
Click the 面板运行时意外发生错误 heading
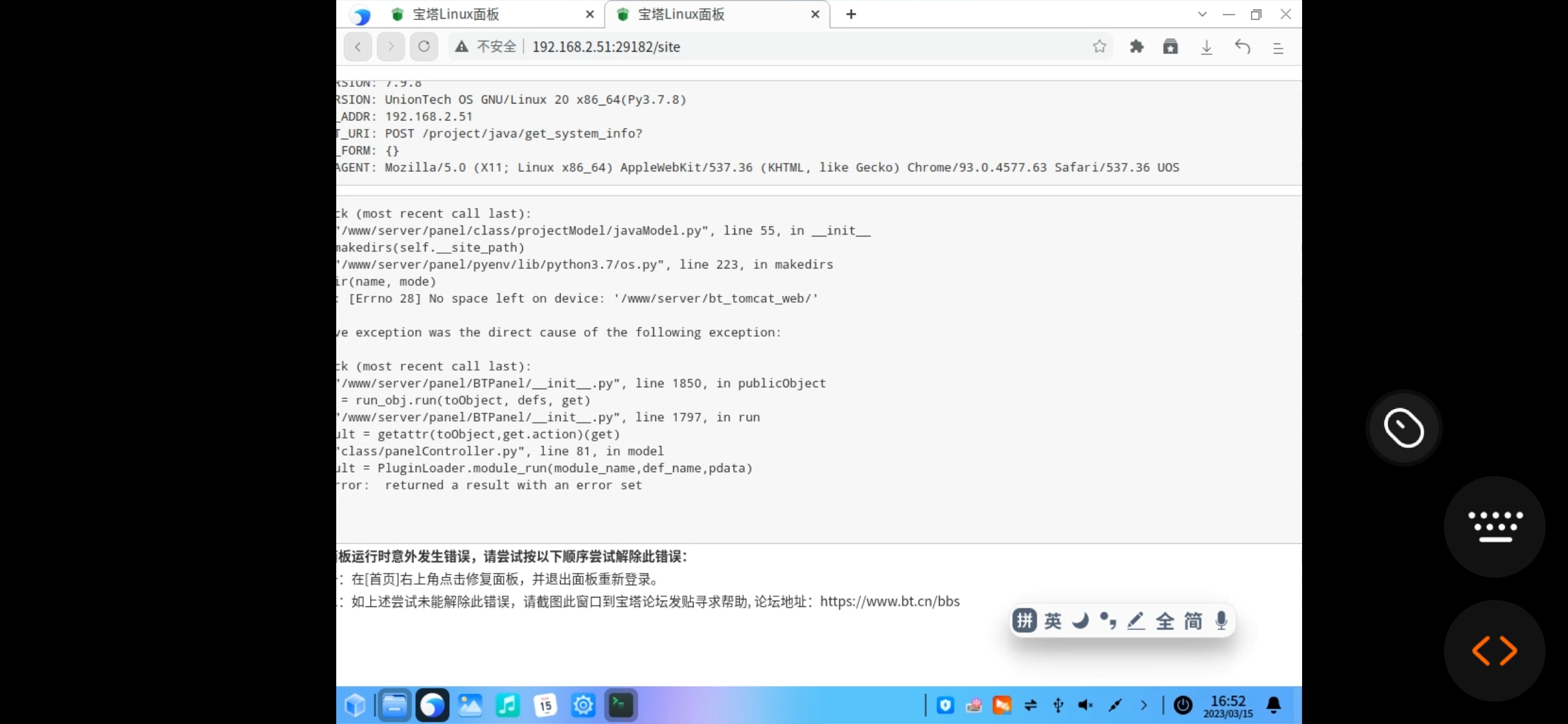click(x=512, y=557)
